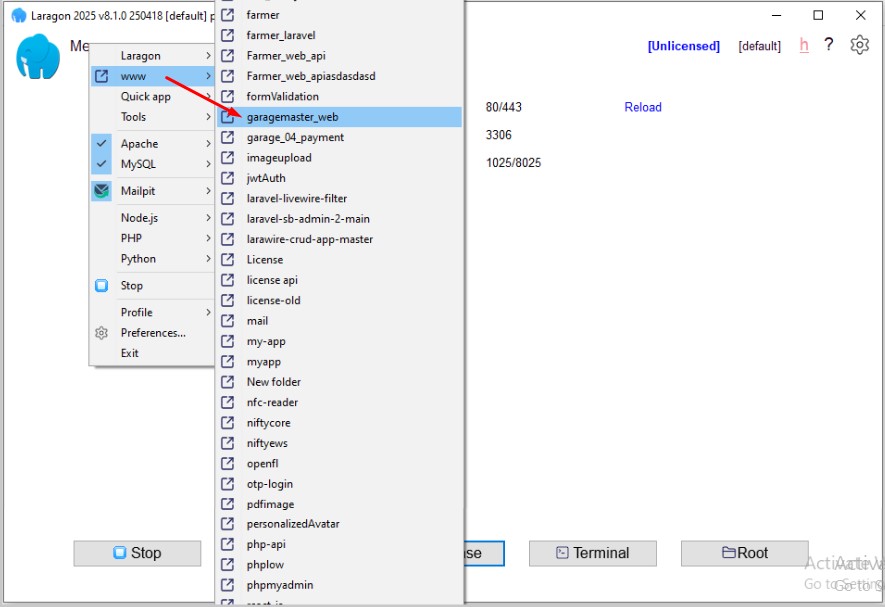885x607 pixels.
Task: Click the Stop button at the bottom
Action: click(x=137, y=553)
